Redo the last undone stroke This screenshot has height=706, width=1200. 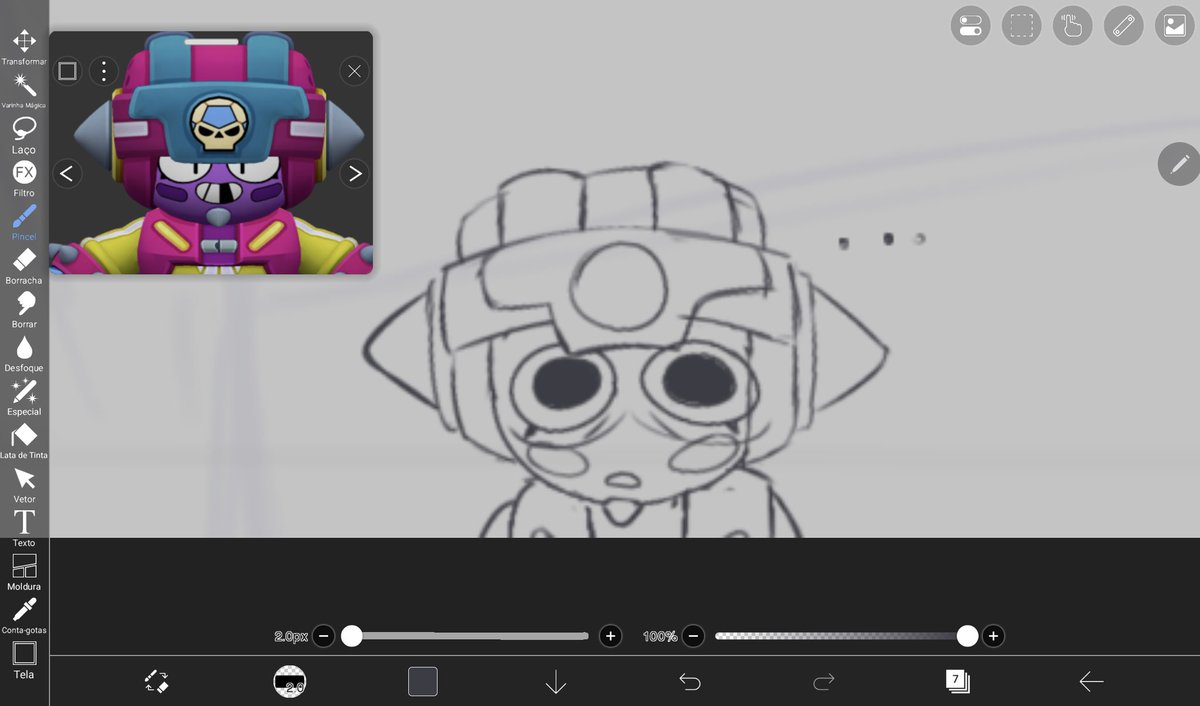824,682
